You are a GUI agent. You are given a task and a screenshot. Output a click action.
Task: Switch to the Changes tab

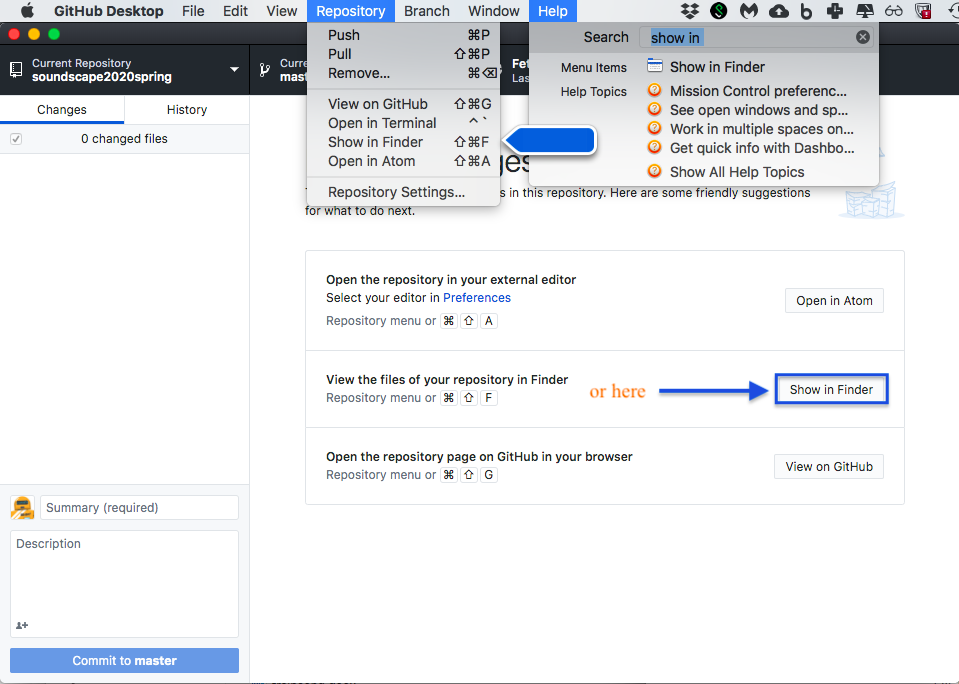tap(62, 110)
